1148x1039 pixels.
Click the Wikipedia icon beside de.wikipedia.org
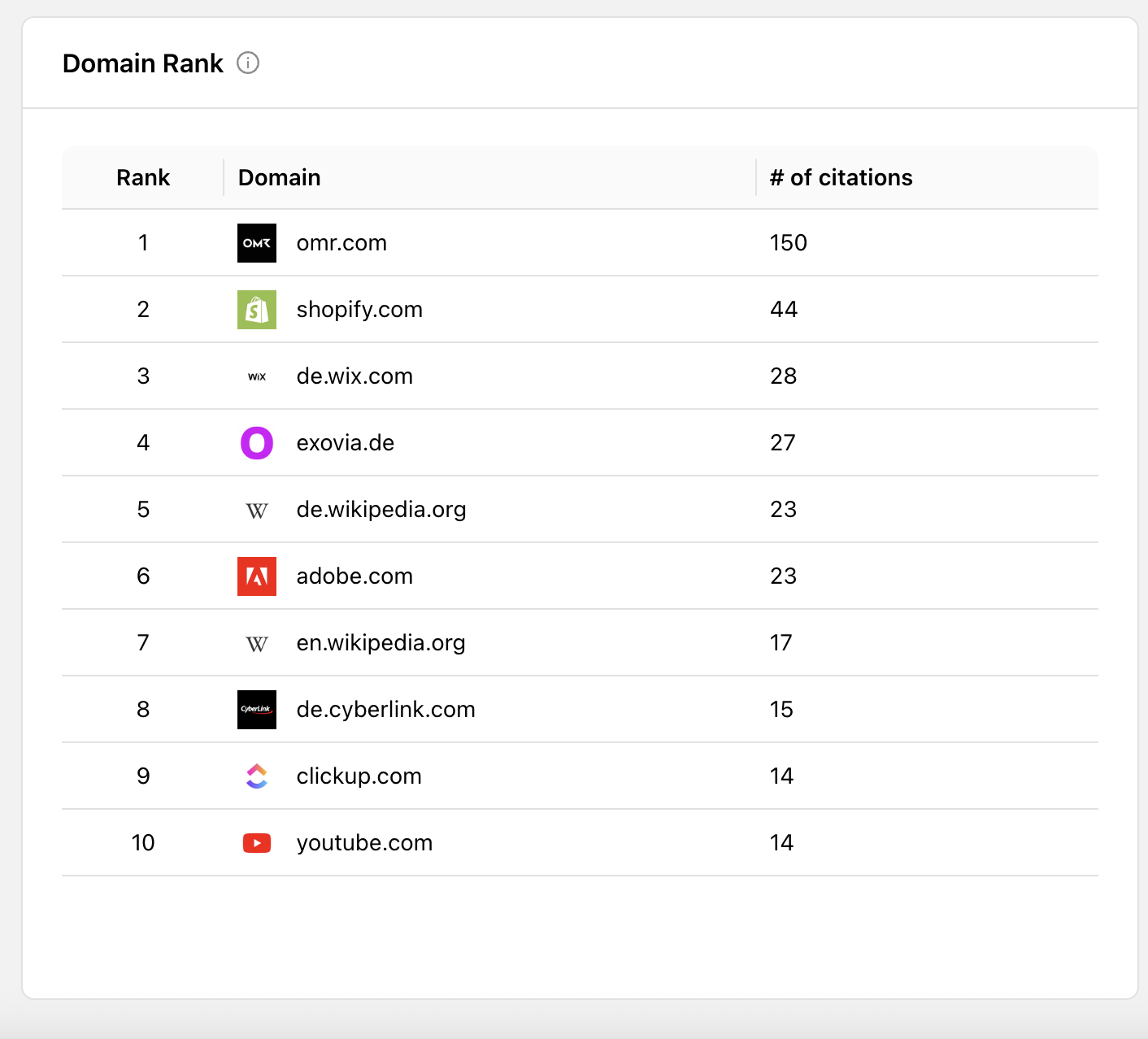[257, 511]
